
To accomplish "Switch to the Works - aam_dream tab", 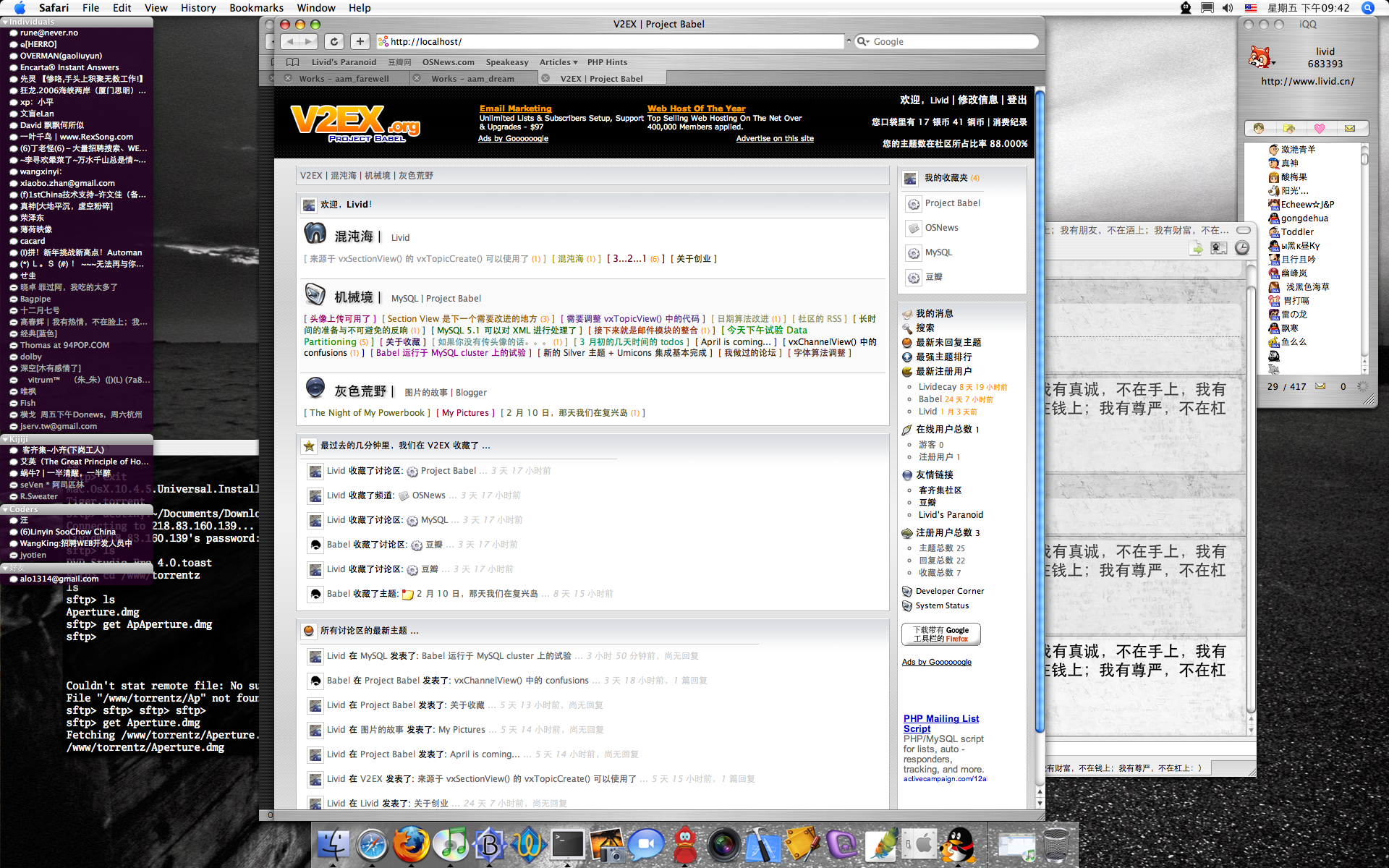I will 472,79.
